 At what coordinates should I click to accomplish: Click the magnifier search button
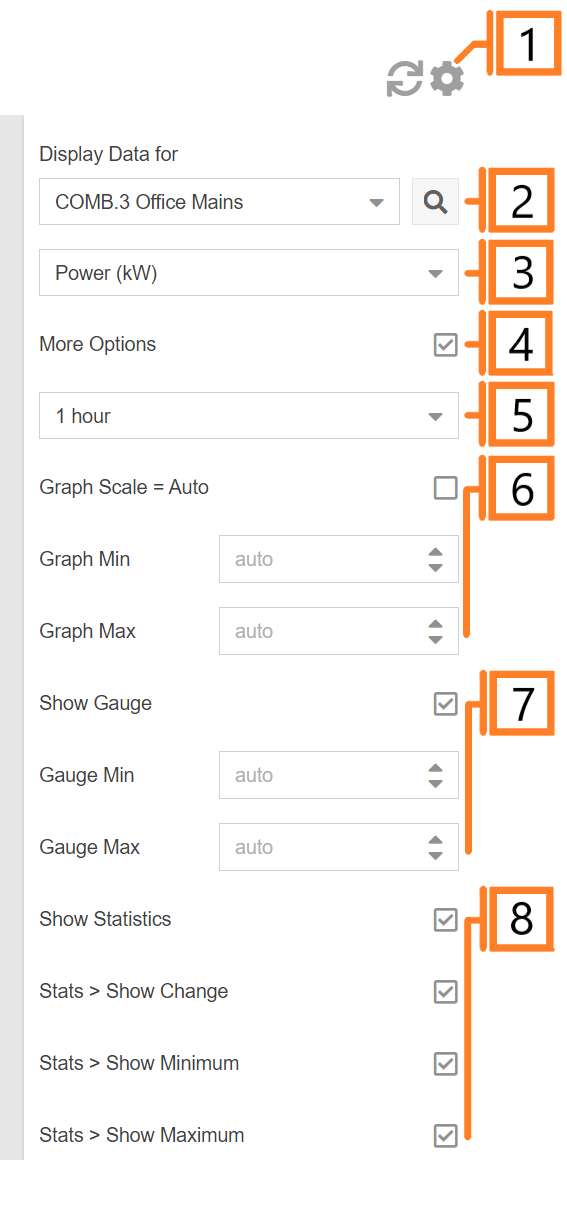(435, 202)
